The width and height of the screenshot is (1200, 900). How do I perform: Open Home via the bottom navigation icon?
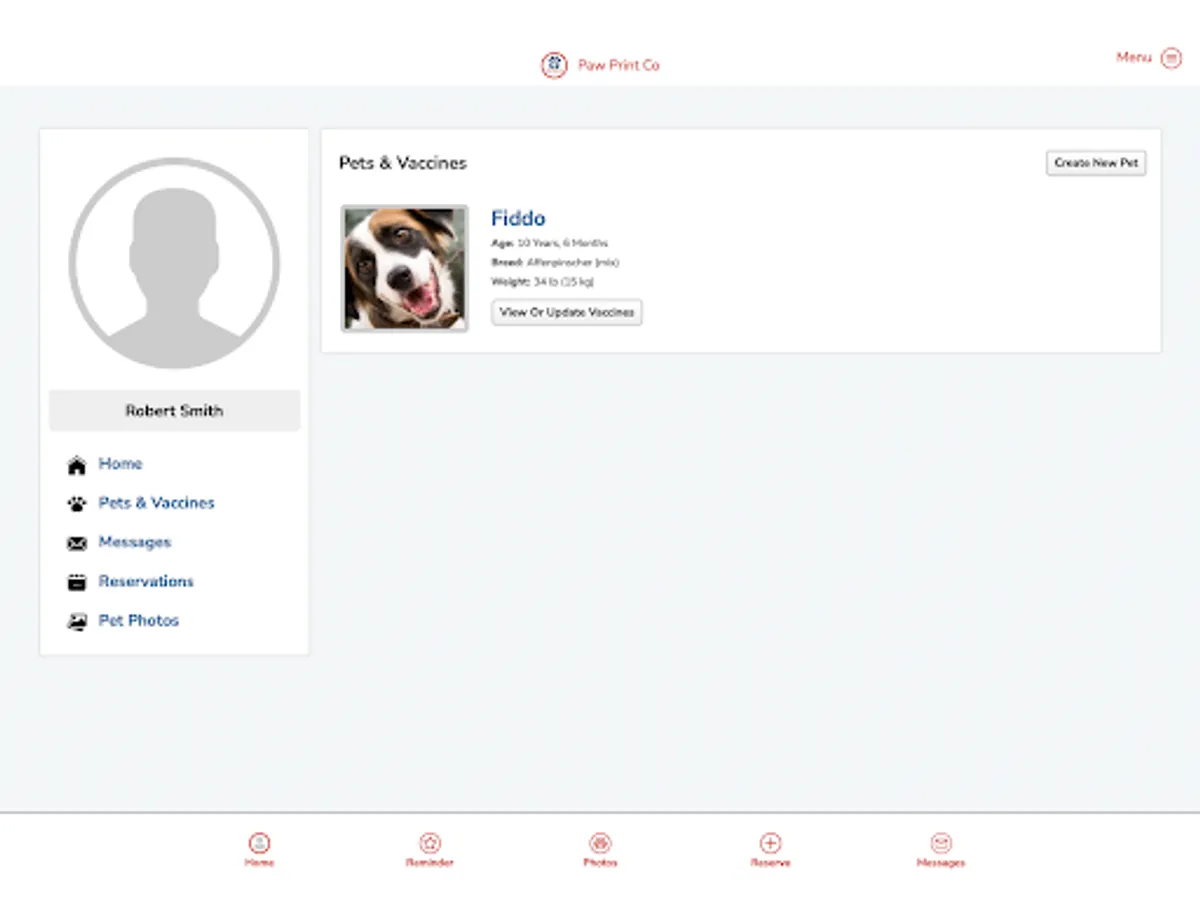259,845
